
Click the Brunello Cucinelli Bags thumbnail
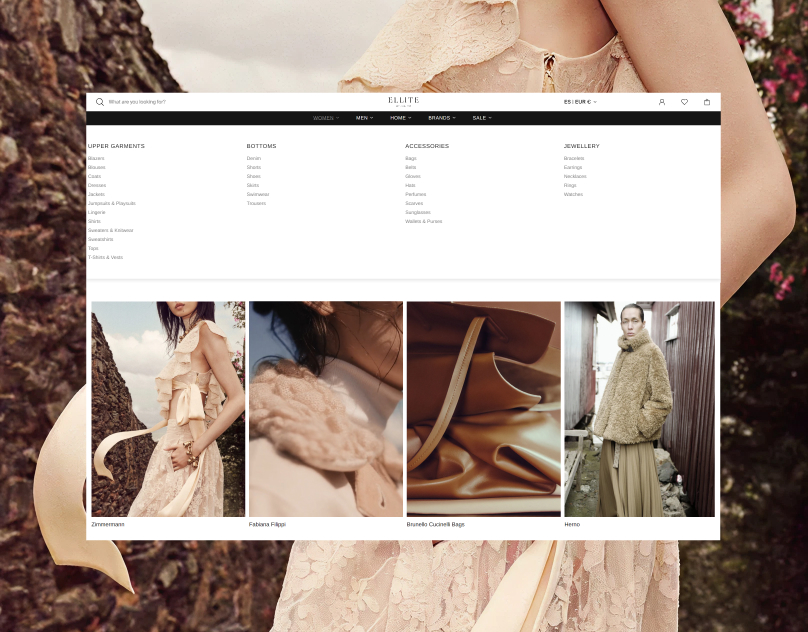coord(483,408)
